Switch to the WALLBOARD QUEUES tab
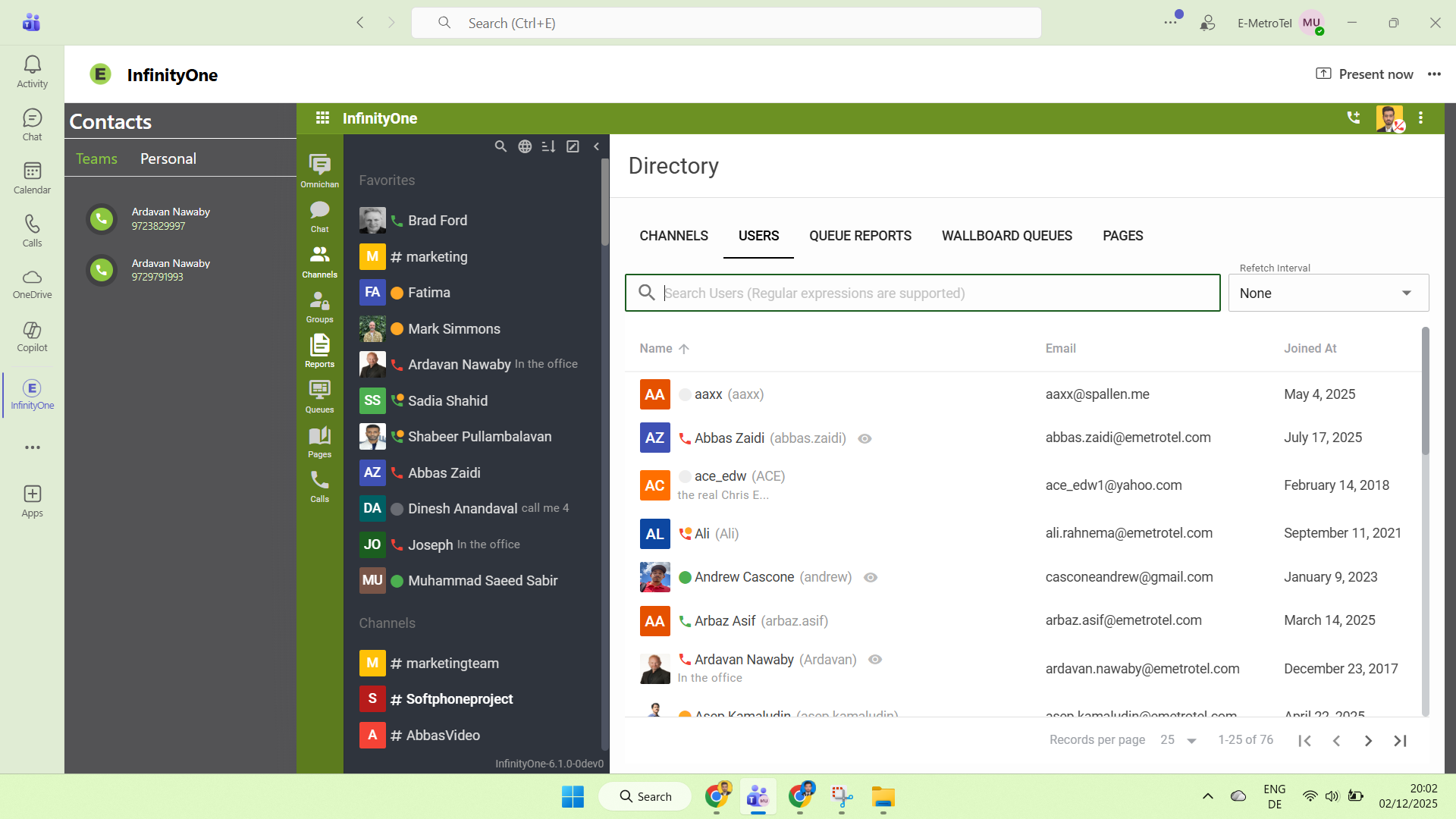 (1006, 236)
